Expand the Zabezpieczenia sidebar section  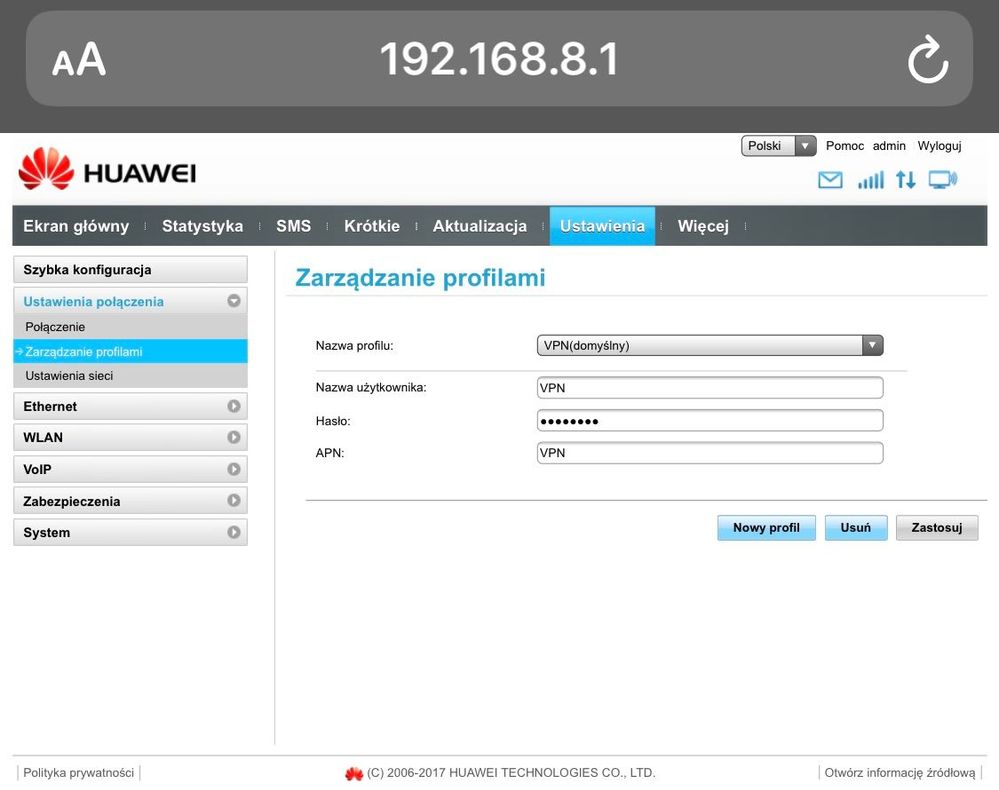pyautogui.click(x=130, y=501)
